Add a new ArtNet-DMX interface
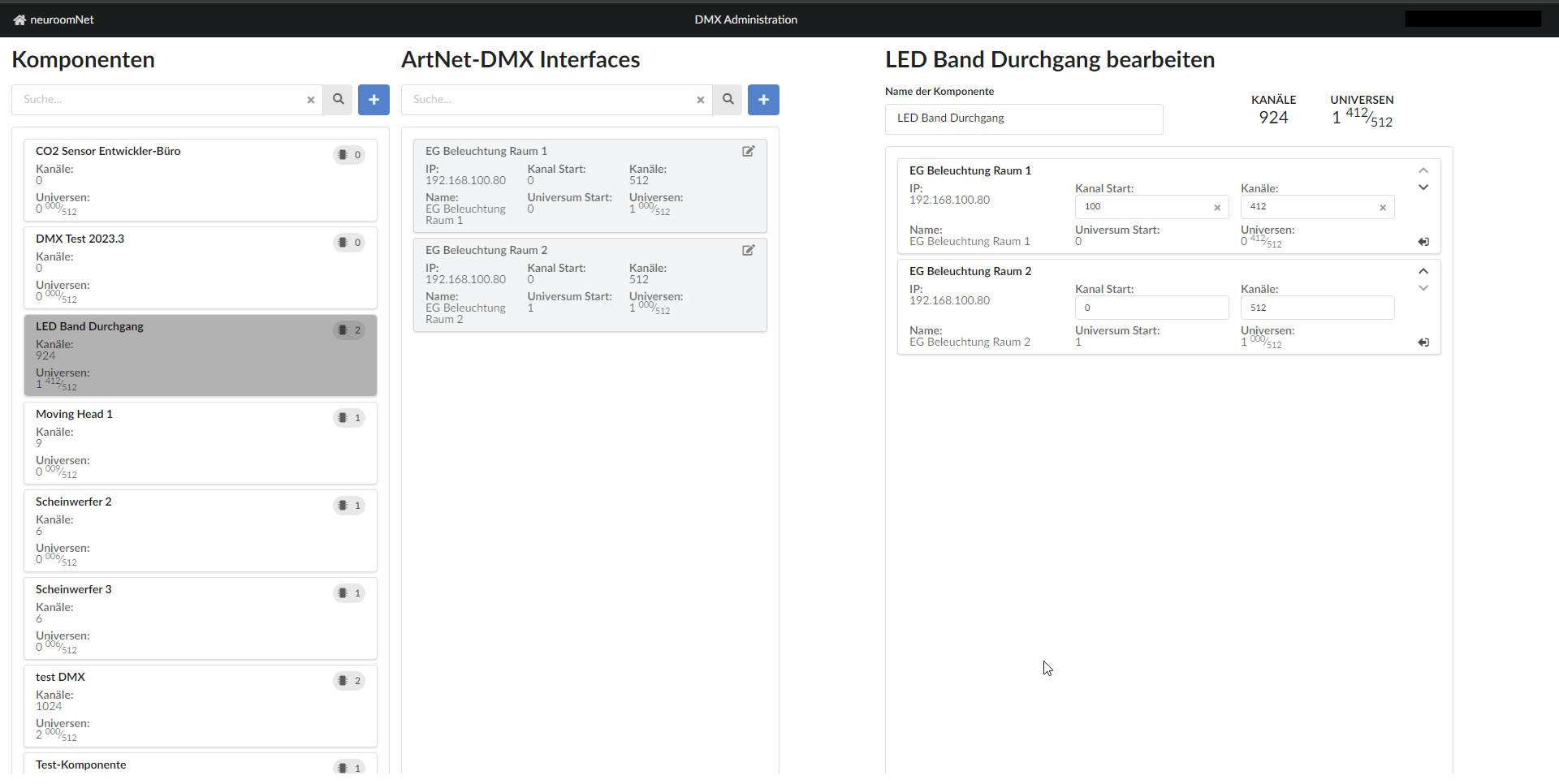1559x784 pixels. coord(762,99)
